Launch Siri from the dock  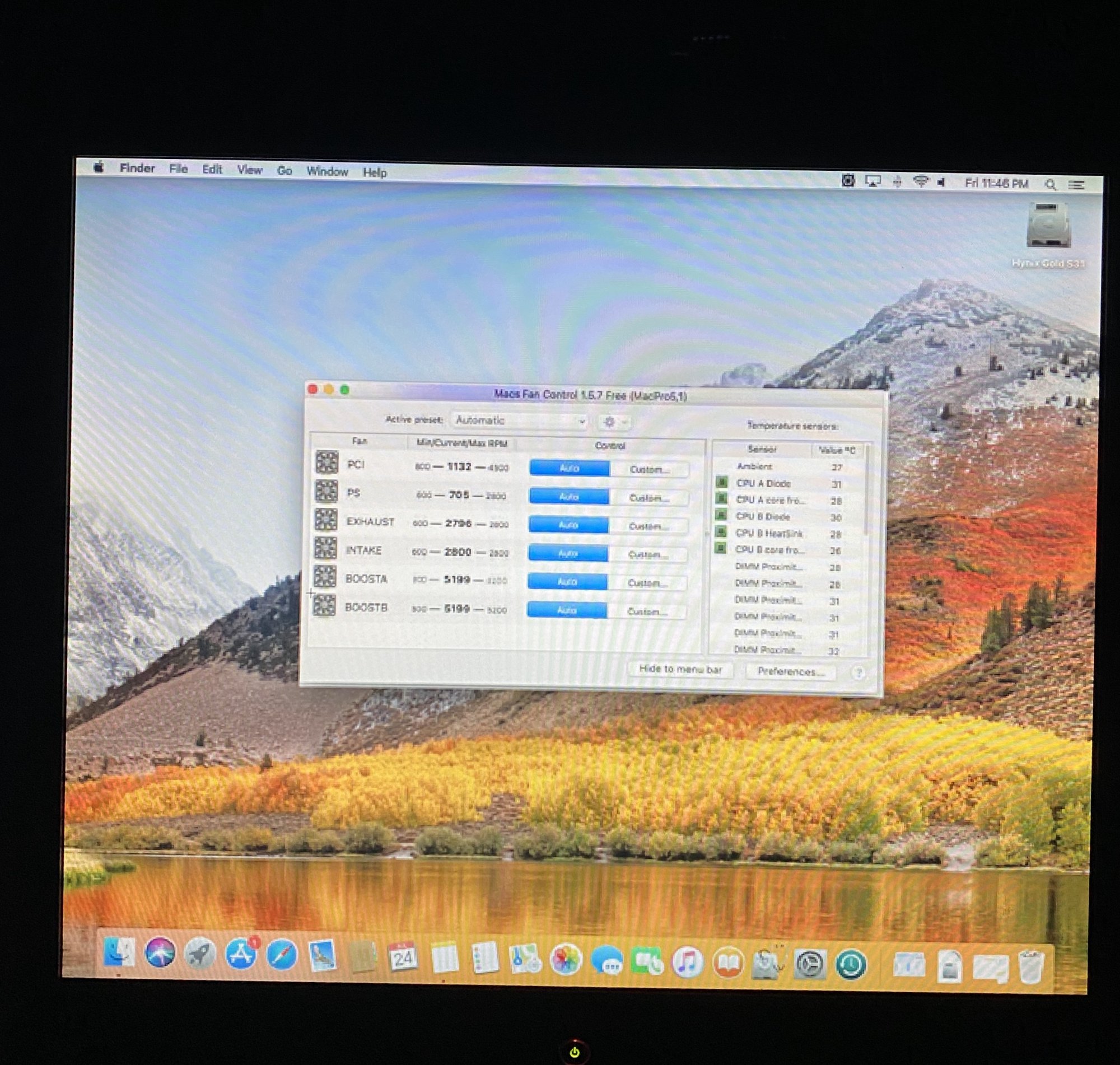[160, 953]
